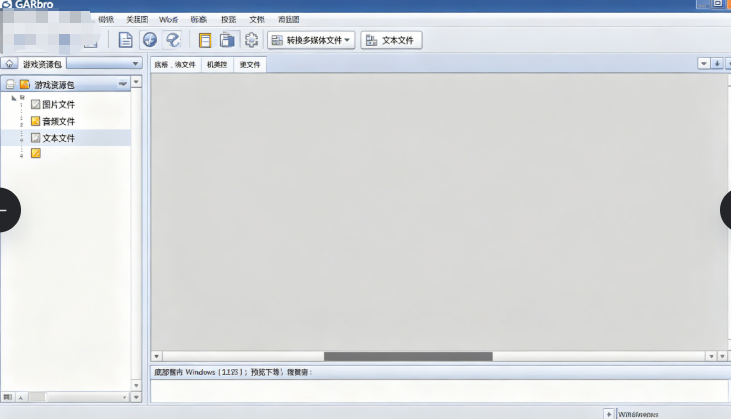Image resolution: width=731 pixels, height=419 pixels.
Task: Open the 文档 menu
Action: pos(257,20)
